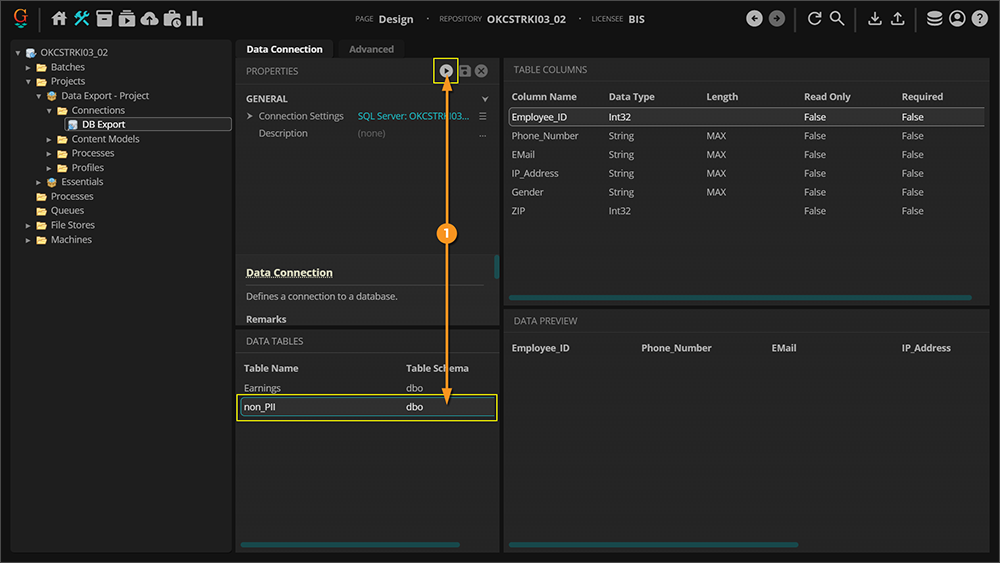1000x563 pixels.
Task: Switch to the Advanced tab
Action: pos(371,49)
